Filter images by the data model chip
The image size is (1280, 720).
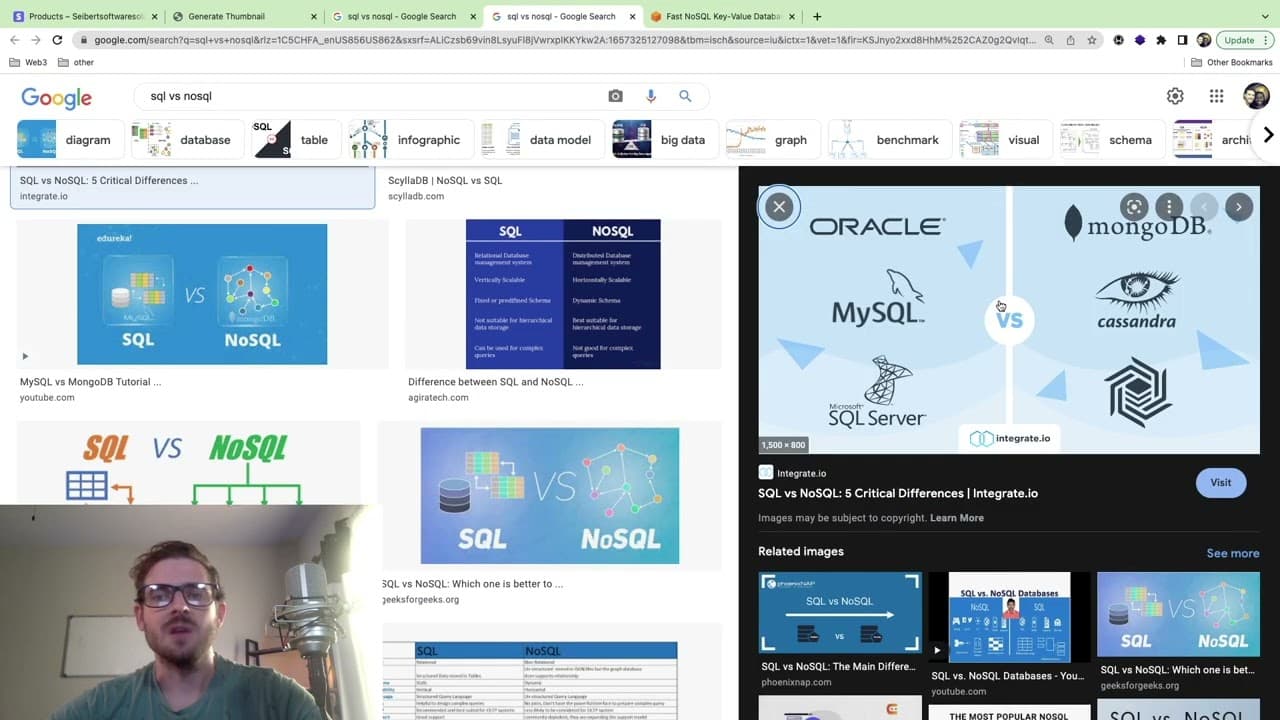coord(541,140)
